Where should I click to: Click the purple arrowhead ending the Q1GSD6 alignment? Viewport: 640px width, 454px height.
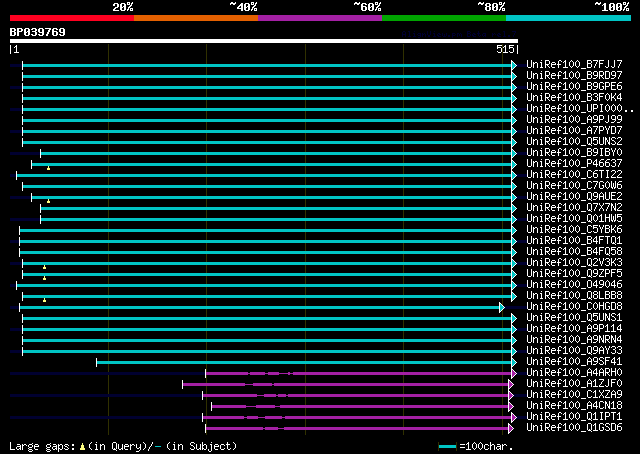[x=511, y=429]
